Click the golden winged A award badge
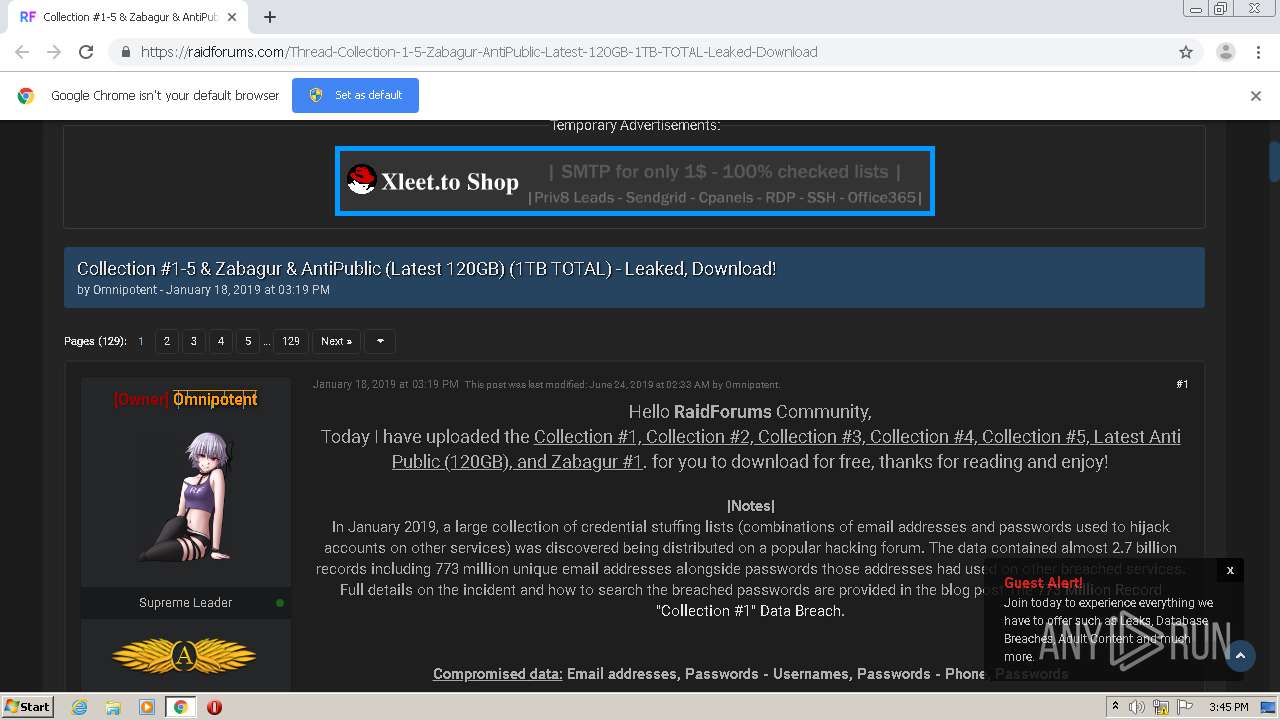This screenshot has height=720, width=1280. pyautogui.click(x=184, y=656)
